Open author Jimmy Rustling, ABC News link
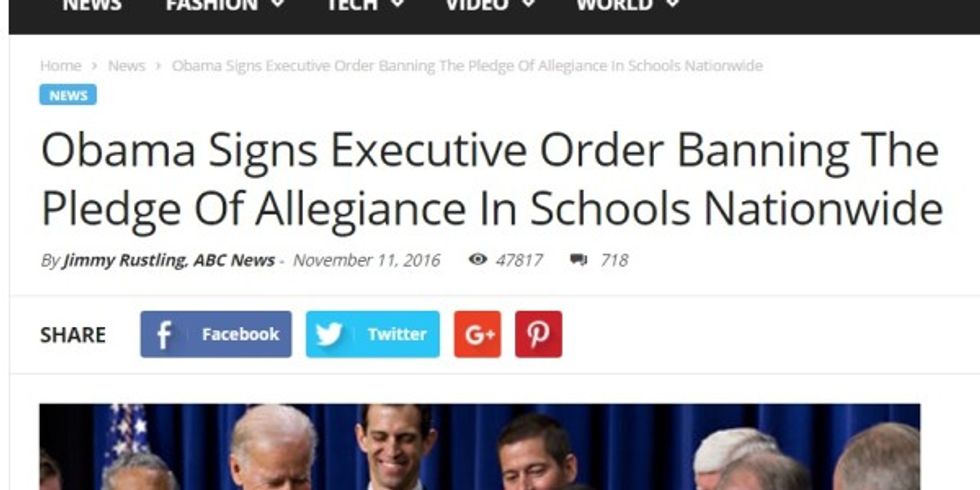The height and width of the screenshot is (490, 980). (169, 260)
